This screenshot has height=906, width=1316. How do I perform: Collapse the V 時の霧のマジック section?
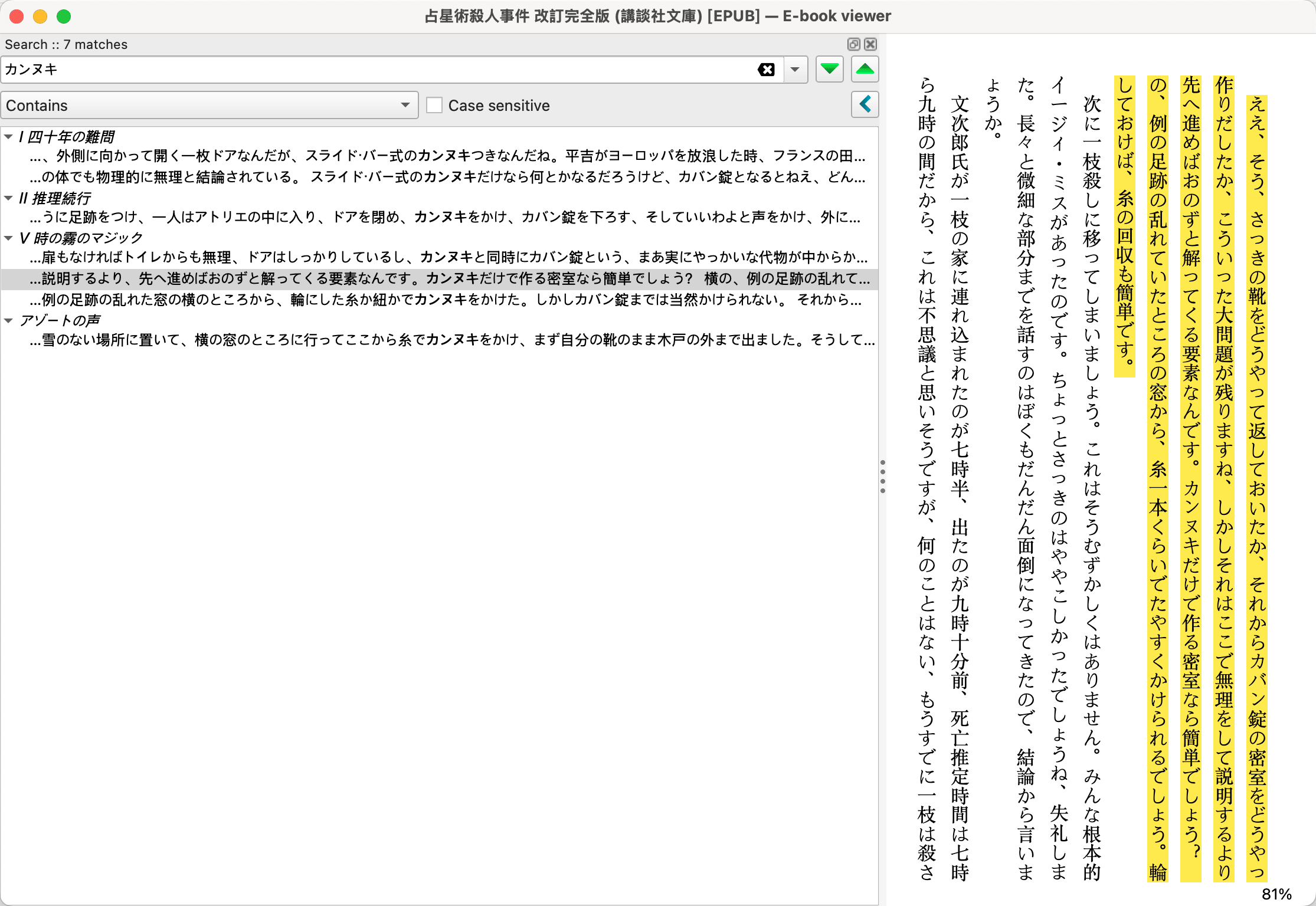tap(9, 238)
